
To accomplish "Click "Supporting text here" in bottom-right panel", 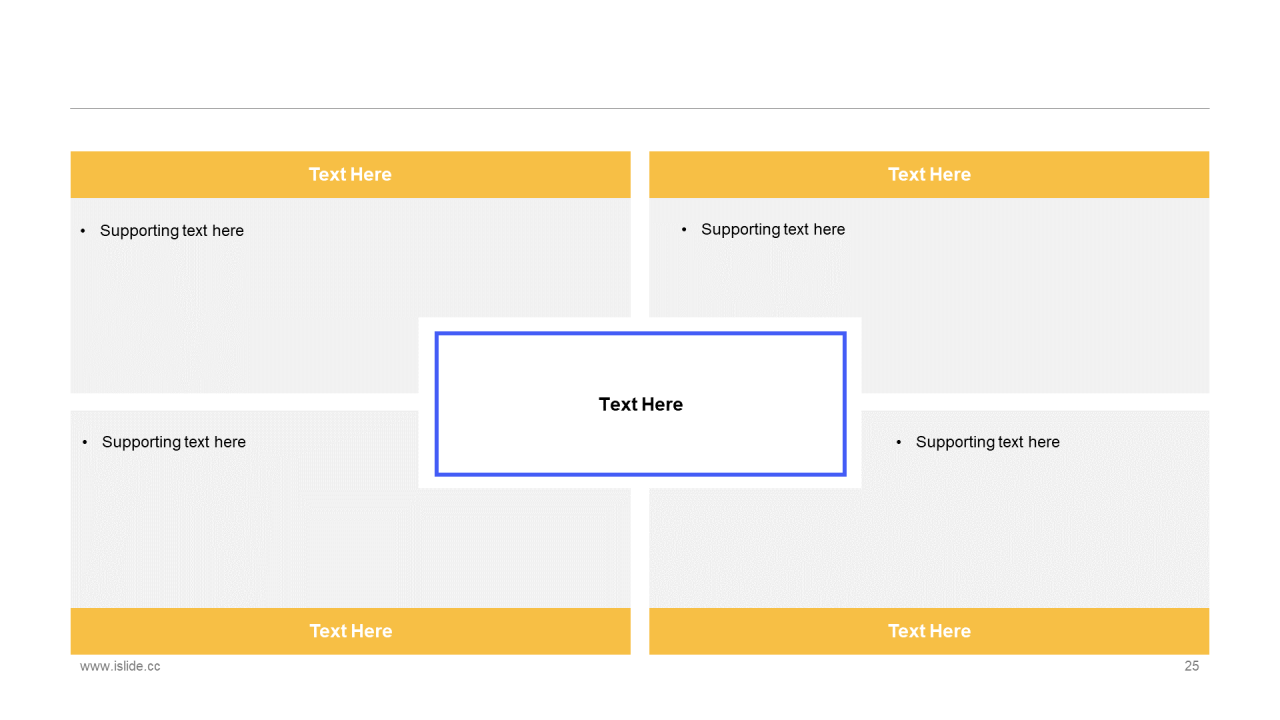I will [x=988, y=442].
